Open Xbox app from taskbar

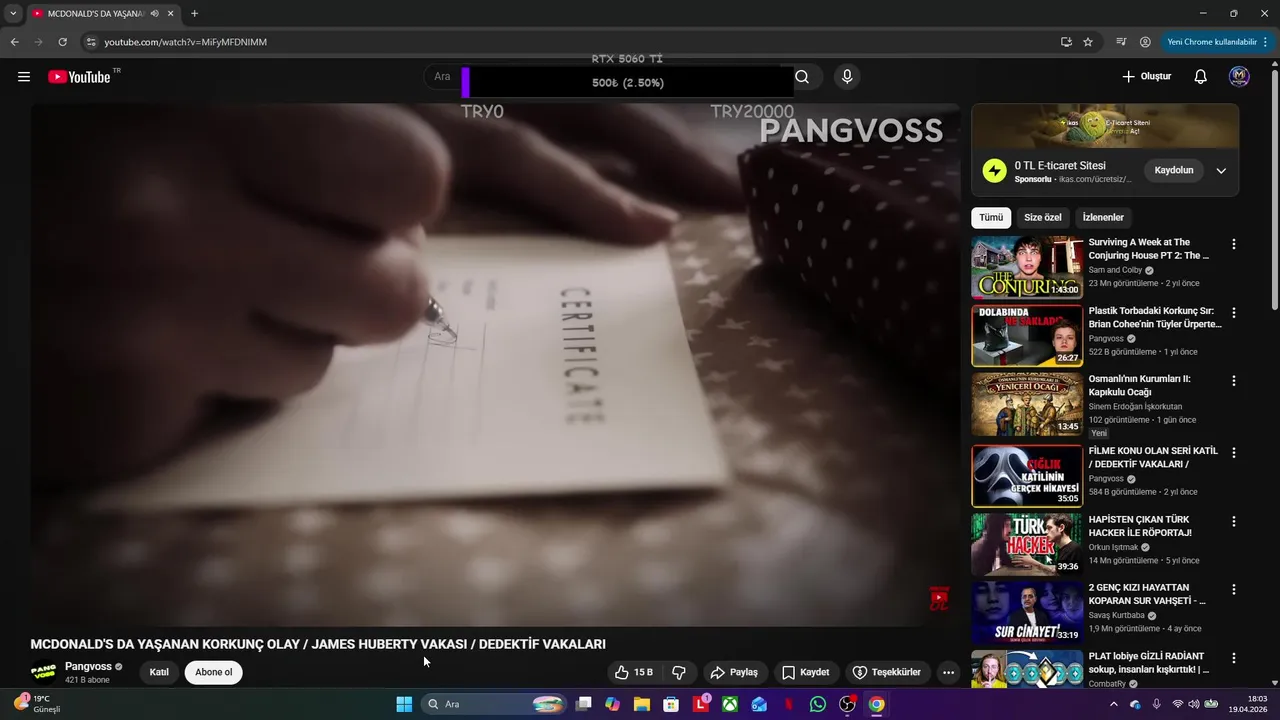(x=731, y=704)
